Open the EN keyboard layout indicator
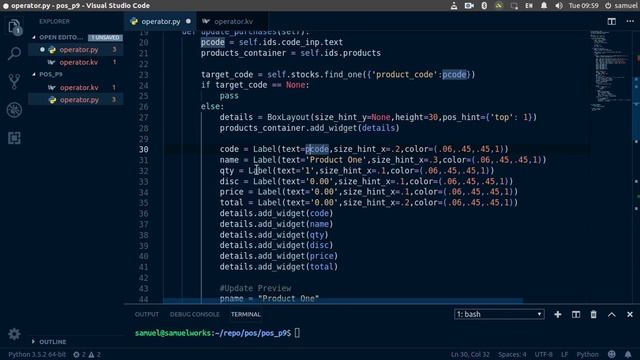Viewport: 640px width, 360px height. [x=529, y=6]
